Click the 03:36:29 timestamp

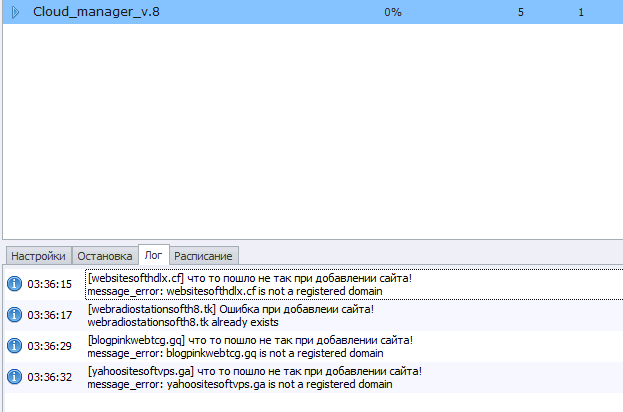(x=50, y=346)
